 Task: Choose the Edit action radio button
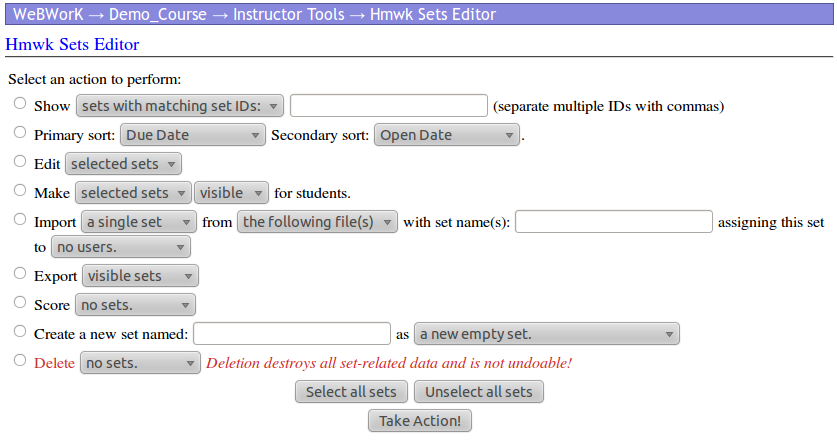(x=20, y=161)
